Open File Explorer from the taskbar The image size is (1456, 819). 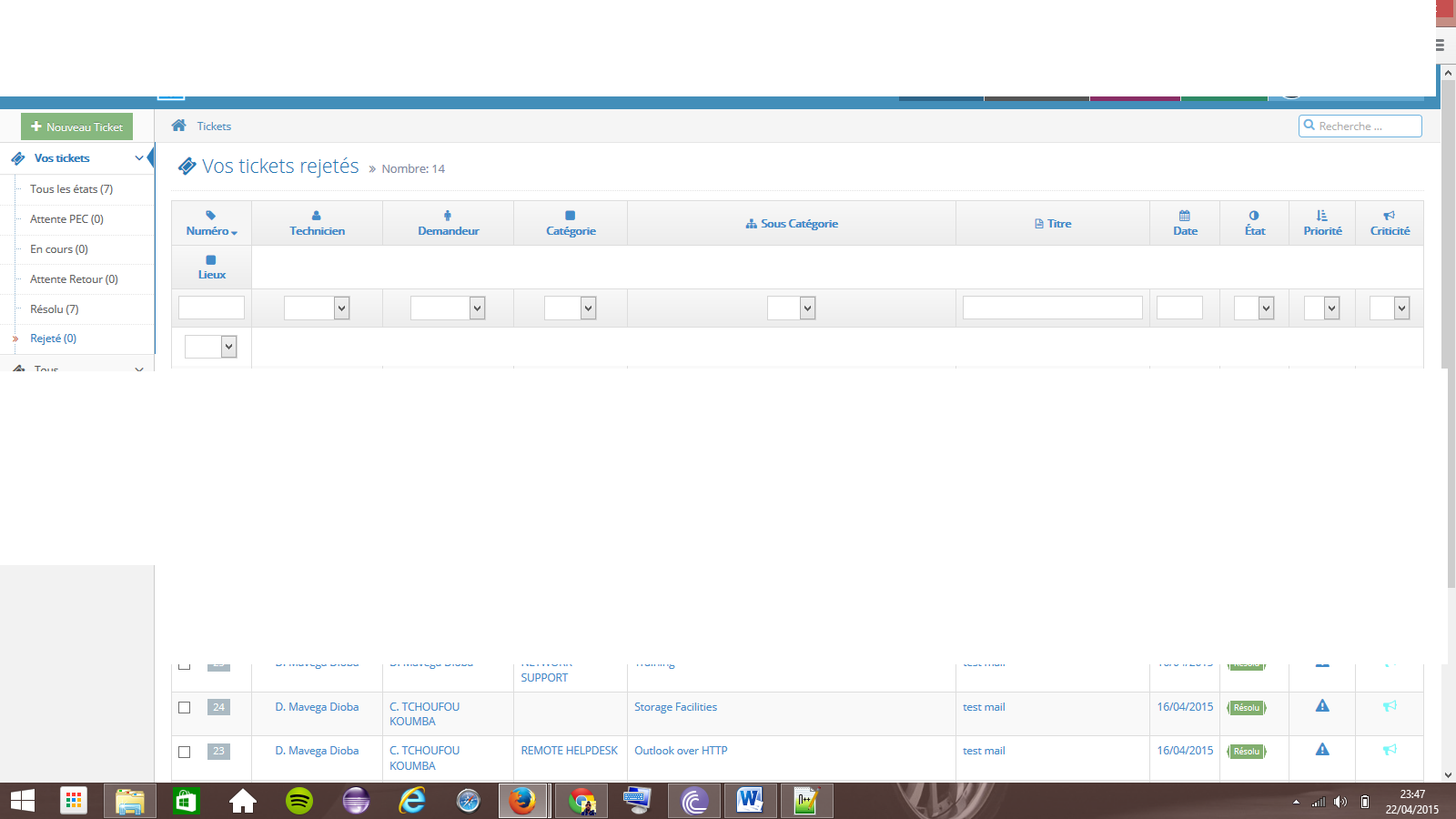130,801
